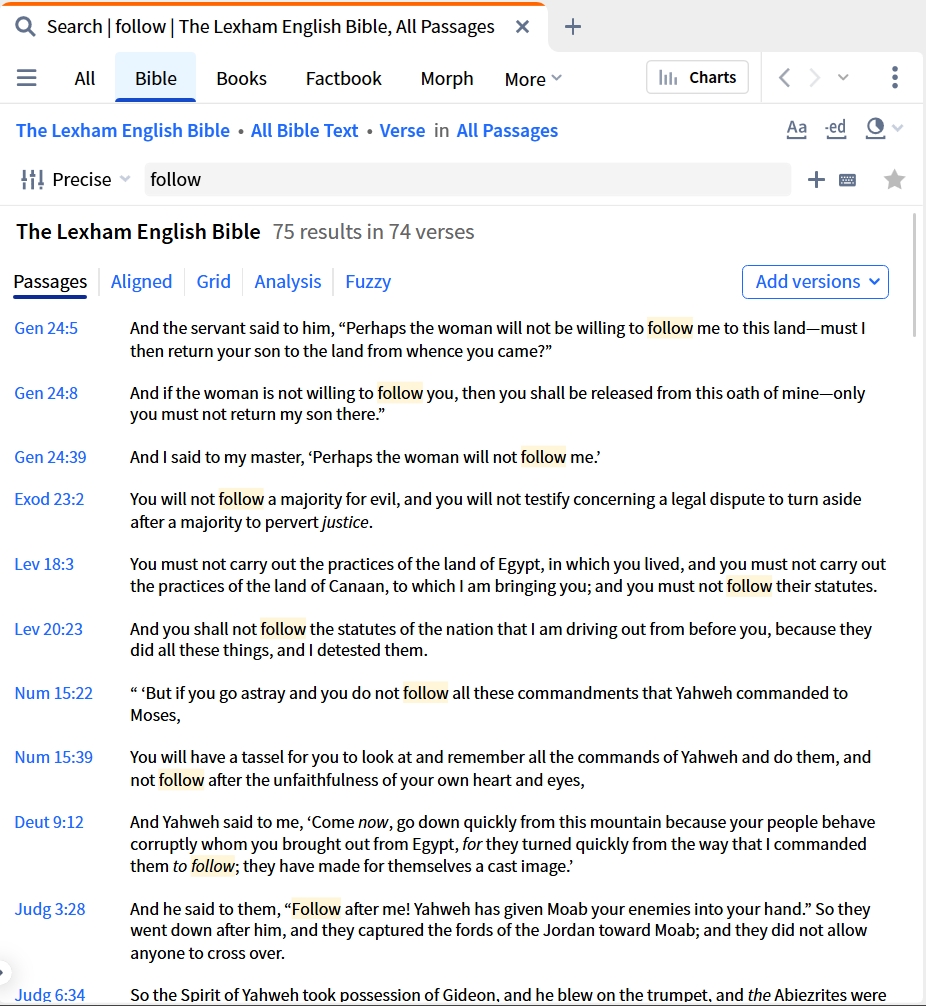Open the hamburger panel menu
Screen dimensions: 926x1006
click(26, 78)
